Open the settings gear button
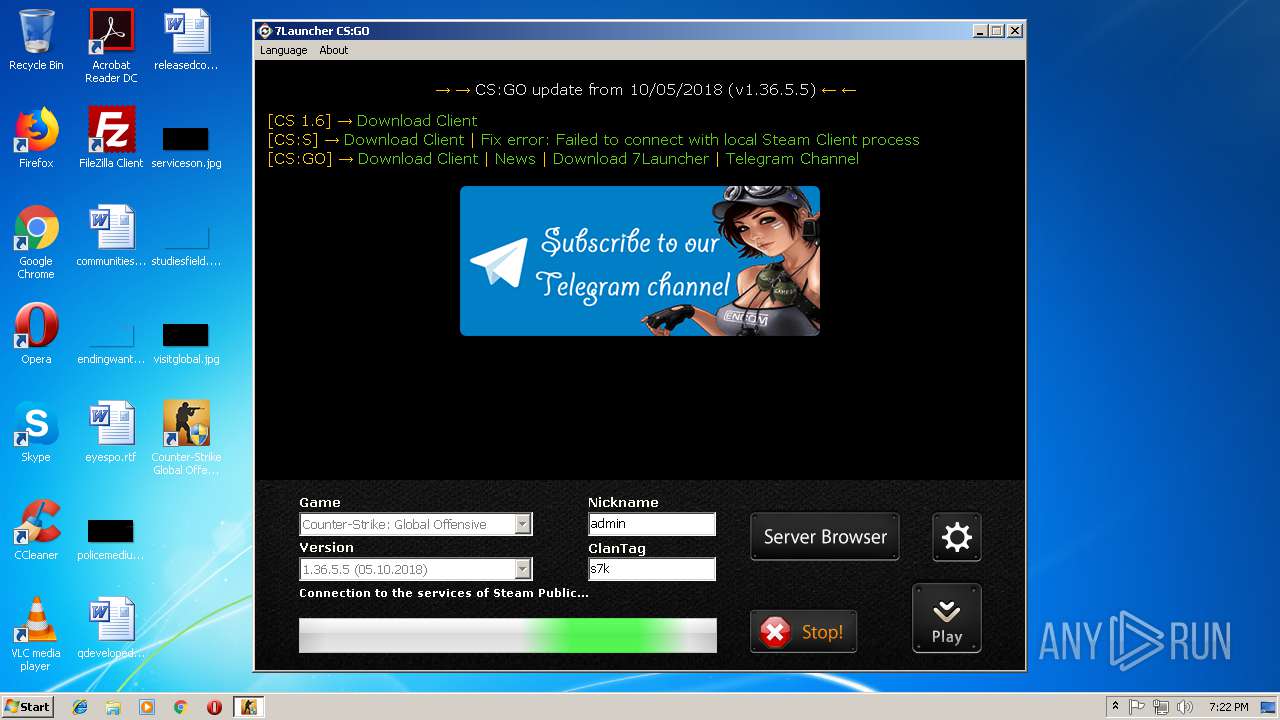Image resolution: width=1280 pixels, height=720 pixels. click(956, 537)
